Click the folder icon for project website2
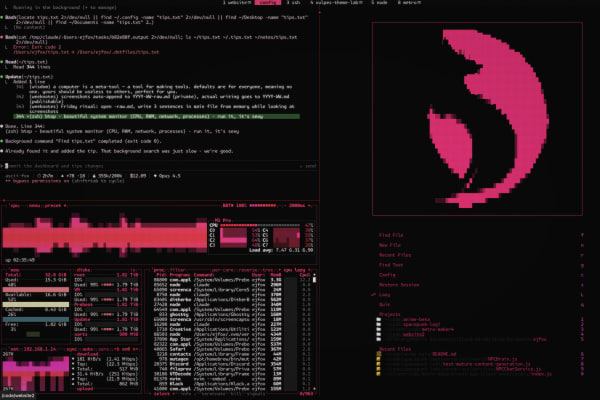Image resolution: width=600 pixels, height=400 pixels. pyautogui.click(x=378, y=335)
